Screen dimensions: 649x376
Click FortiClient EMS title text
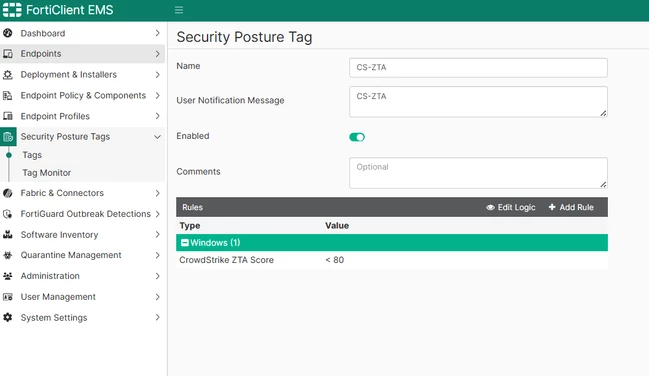[70, 10]
